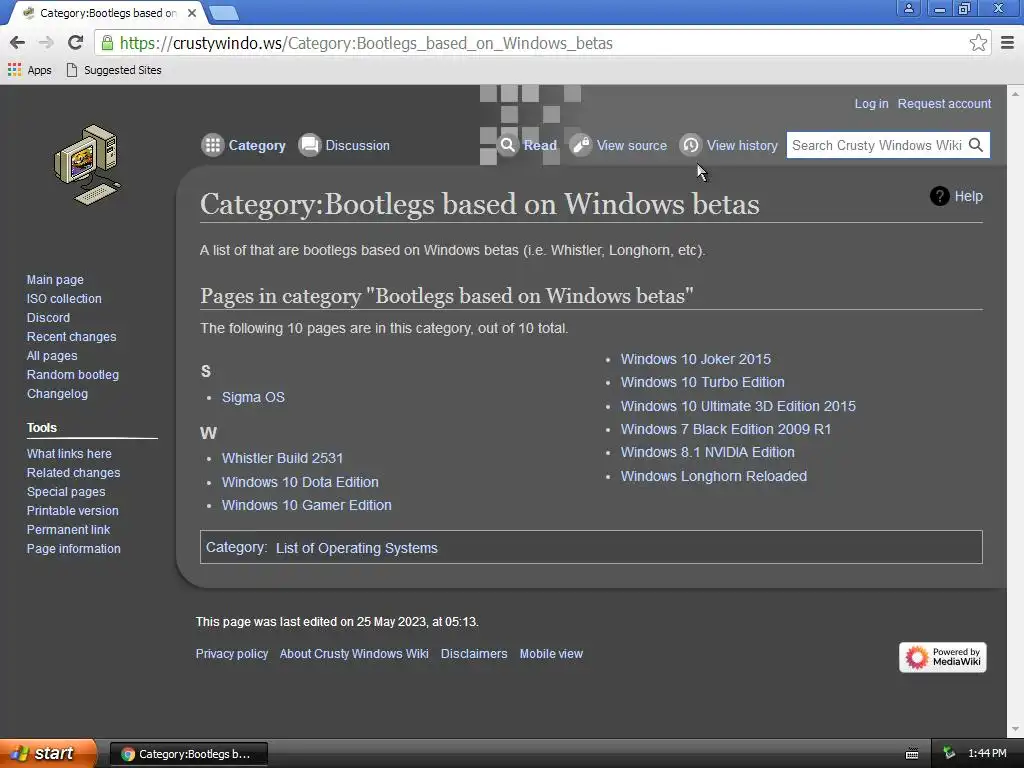View Recent changes
Screen dimensions: 1024x768
tap(71, 336)
